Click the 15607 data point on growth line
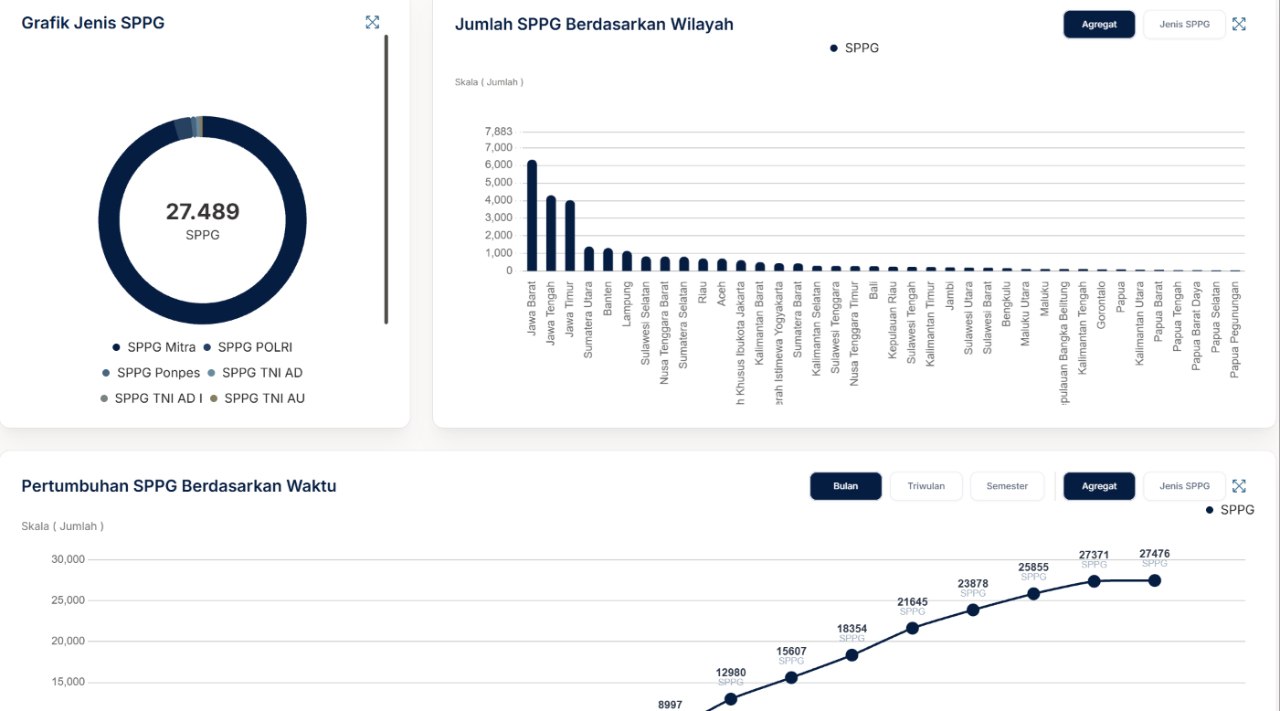Screen dimensions: 1280x711 (x=791, y=677)
